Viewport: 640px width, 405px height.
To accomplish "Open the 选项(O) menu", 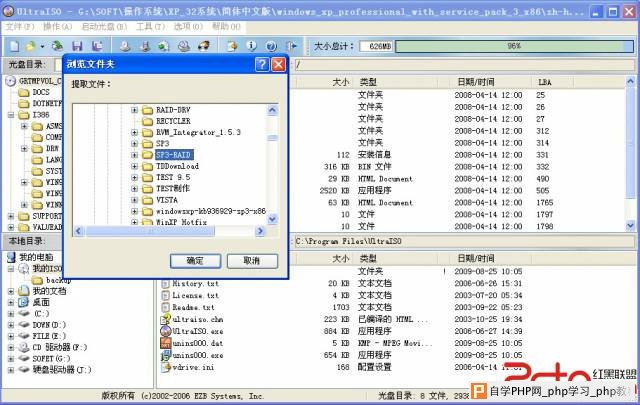I will point(188,27).
